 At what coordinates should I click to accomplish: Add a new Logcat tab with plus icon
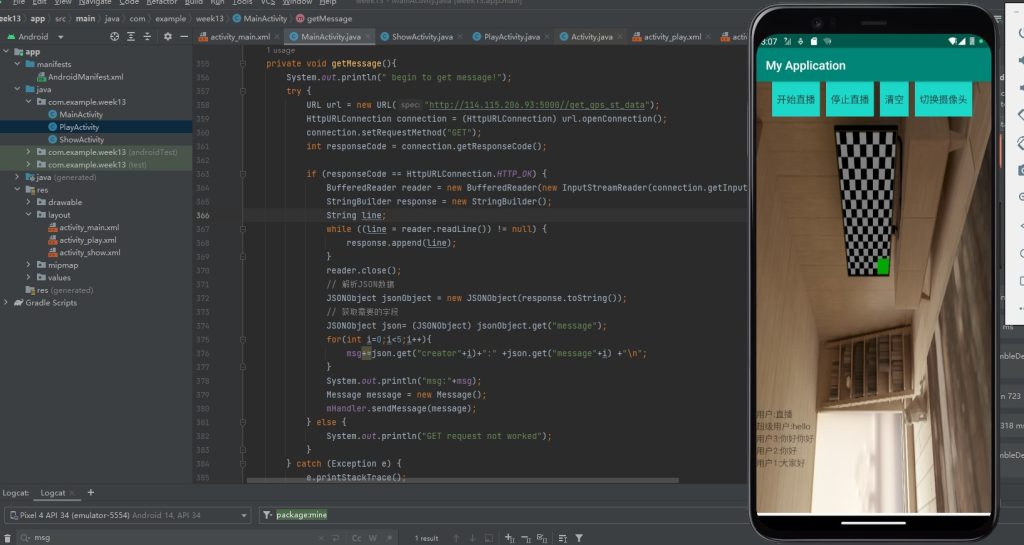tap(91, 493)
